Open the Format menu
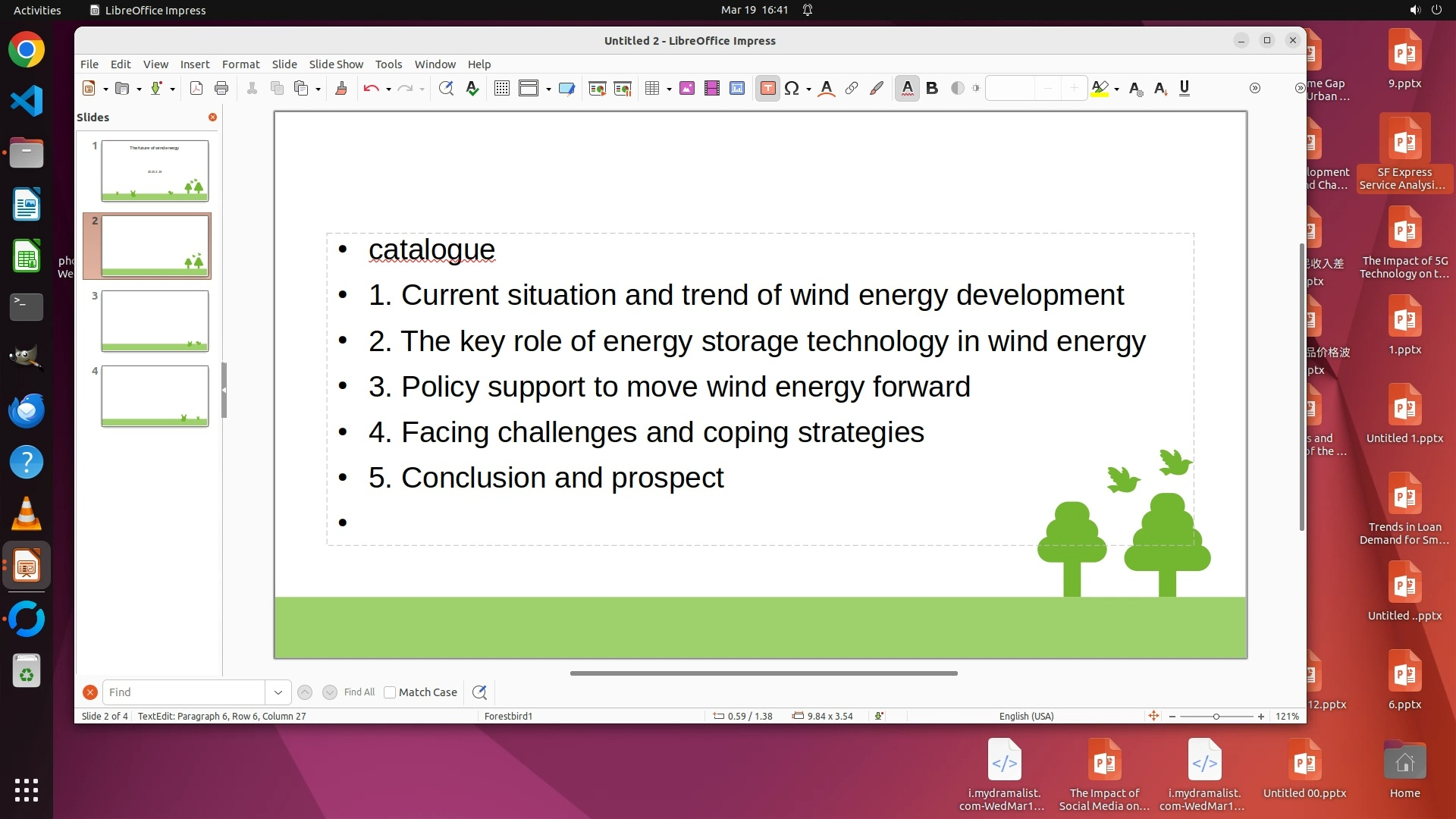1456x819 pixels. click(240, 64)
